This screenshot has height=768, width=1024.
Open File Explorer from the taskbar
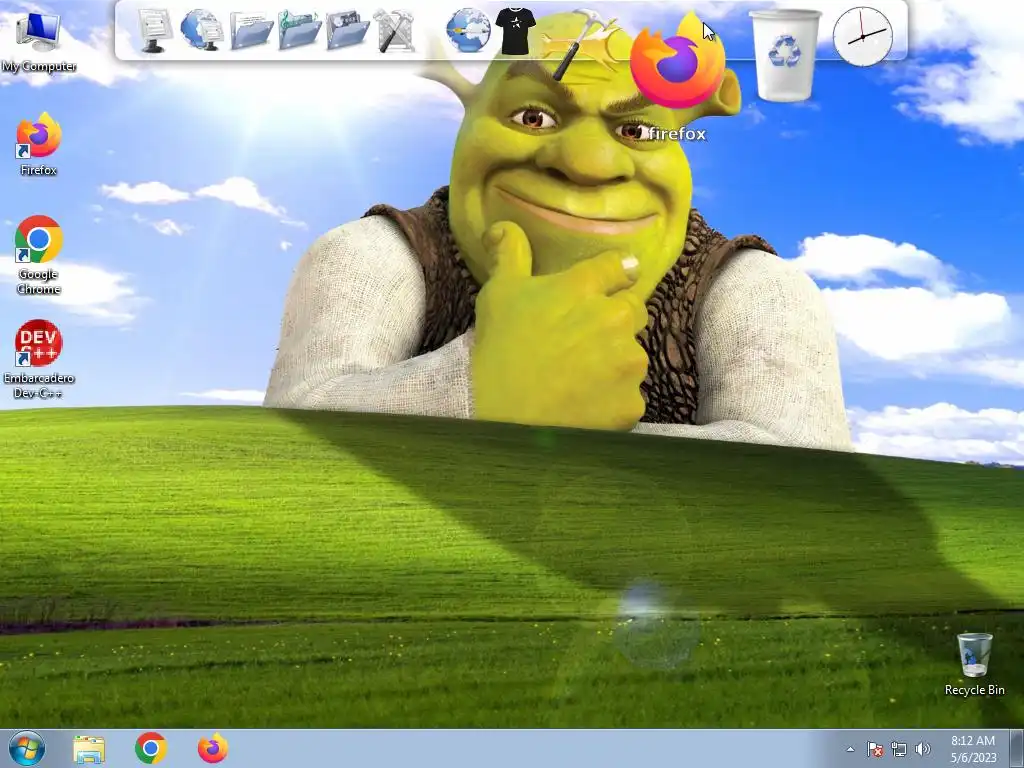pos(89,749)
